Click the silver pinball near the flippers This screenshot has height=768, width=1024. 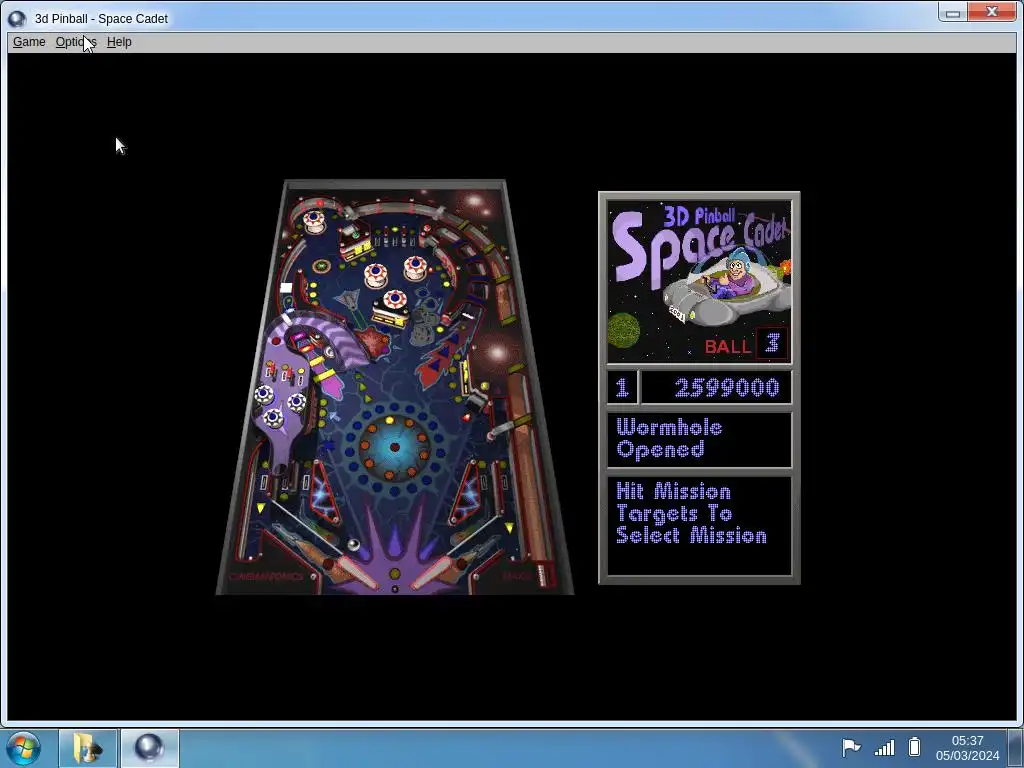coord(353,545)
